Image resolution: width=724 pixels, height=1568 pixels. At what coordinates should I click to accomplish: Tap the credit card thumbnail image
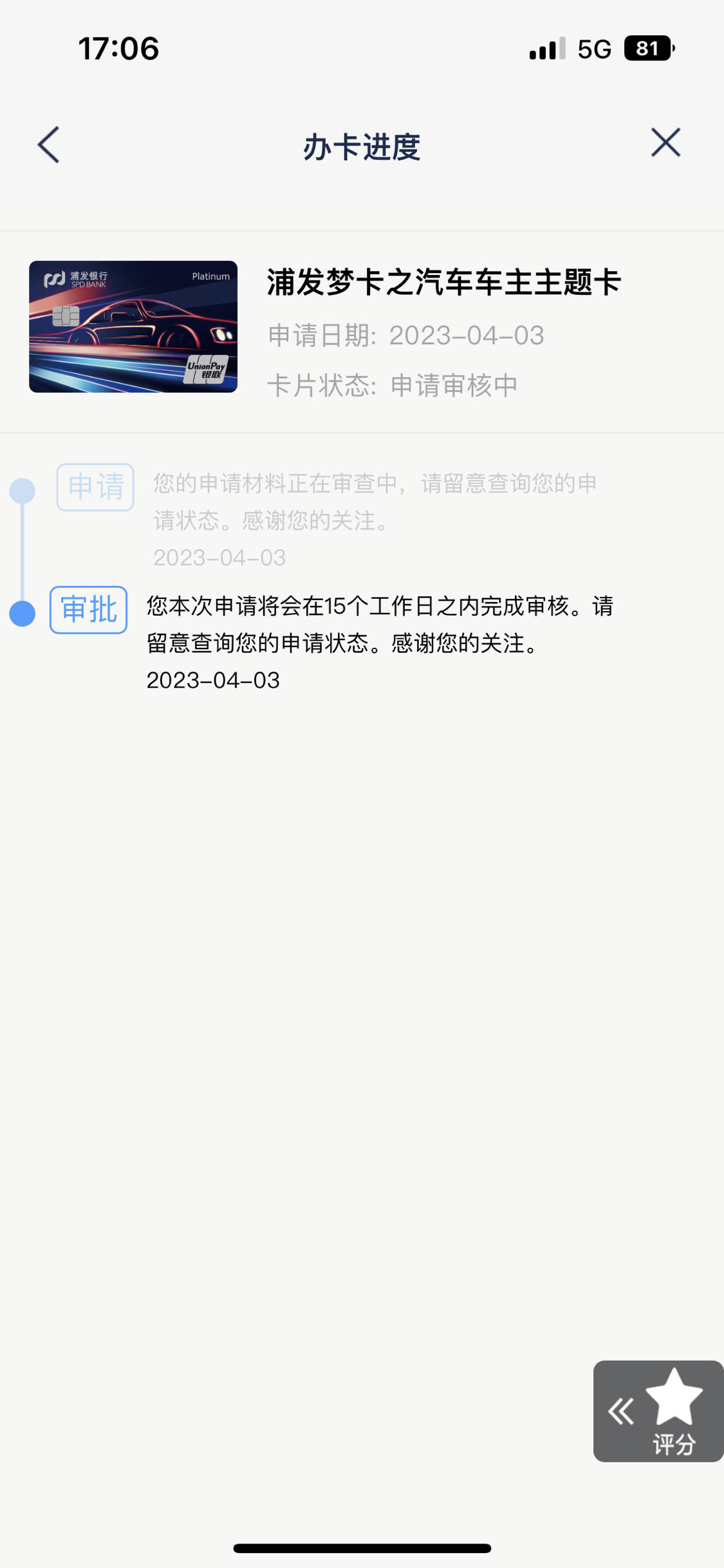133,326
